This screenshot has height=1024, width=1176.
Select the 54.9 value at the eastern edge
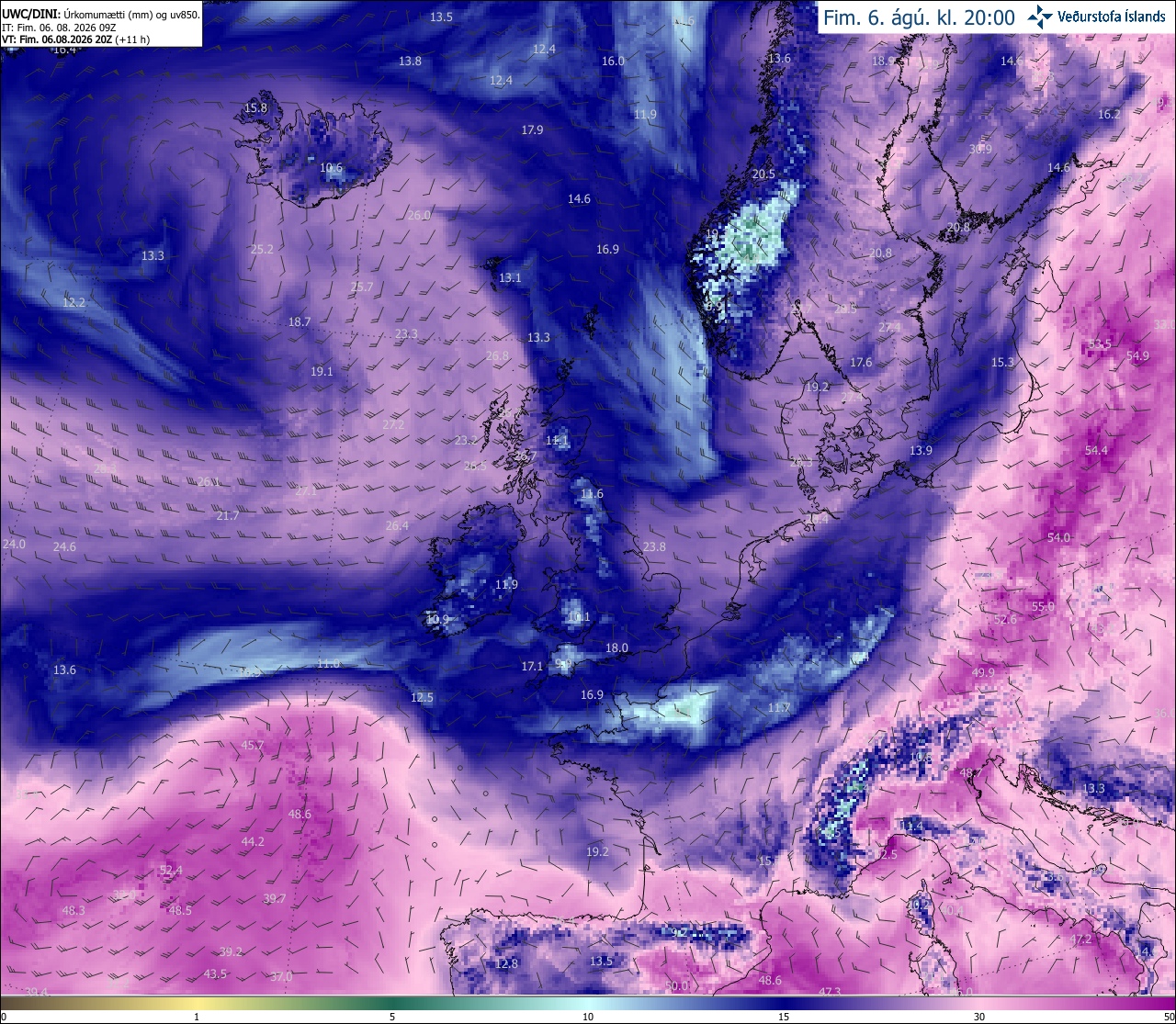click(1137, 355)
